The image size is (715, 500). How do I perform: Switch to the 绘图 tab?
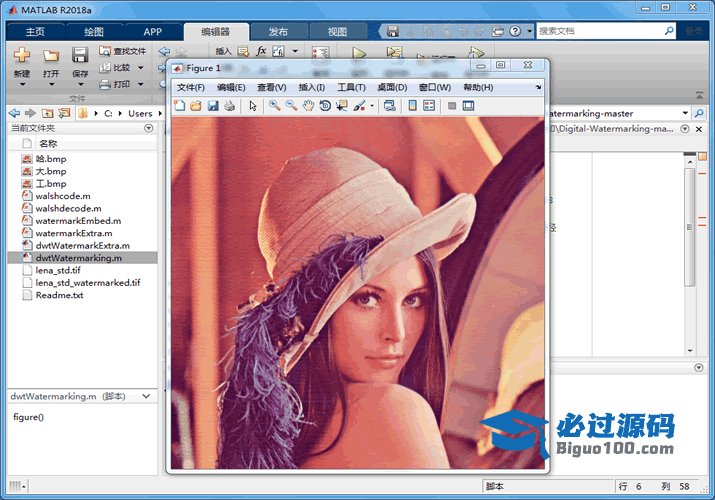(x=94, y=31)
